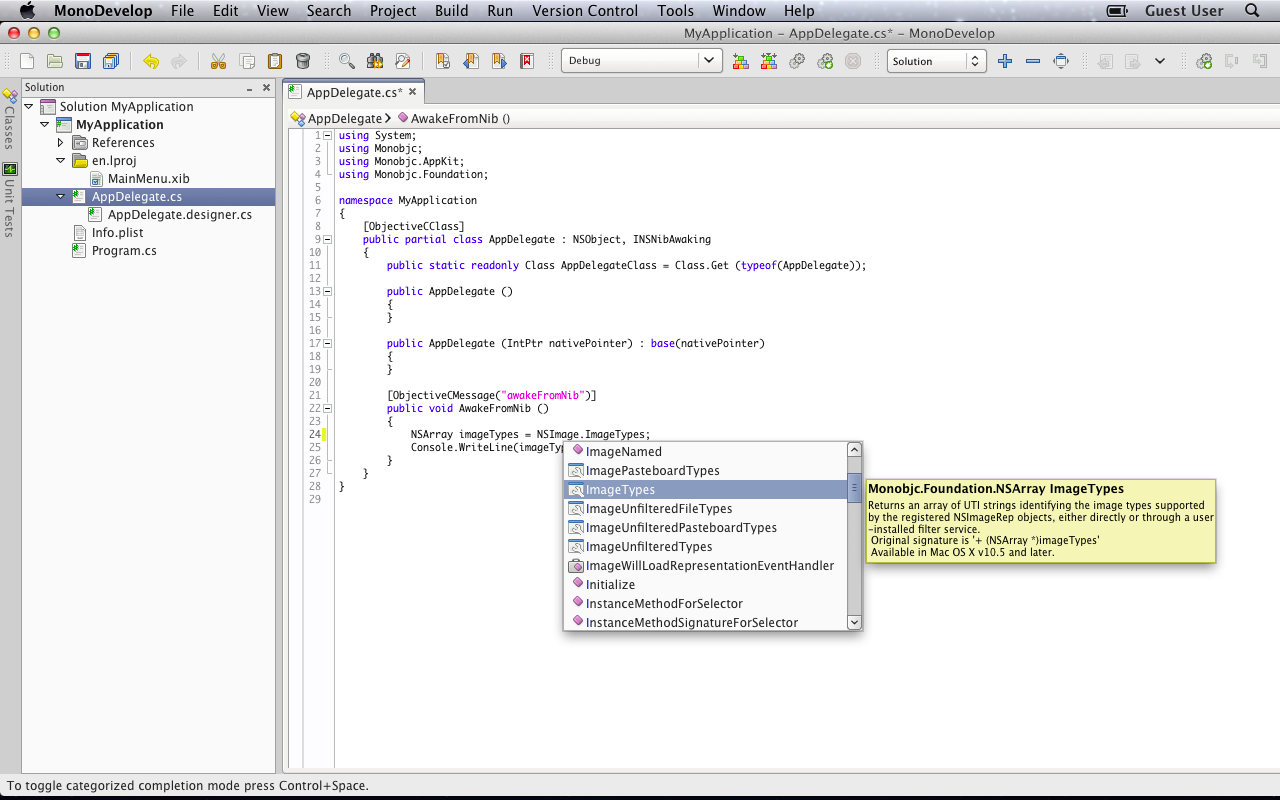Choose ImagePasteboardTypes from completion list
Viewport: 1280px width, 800px height.
point(652,471)
